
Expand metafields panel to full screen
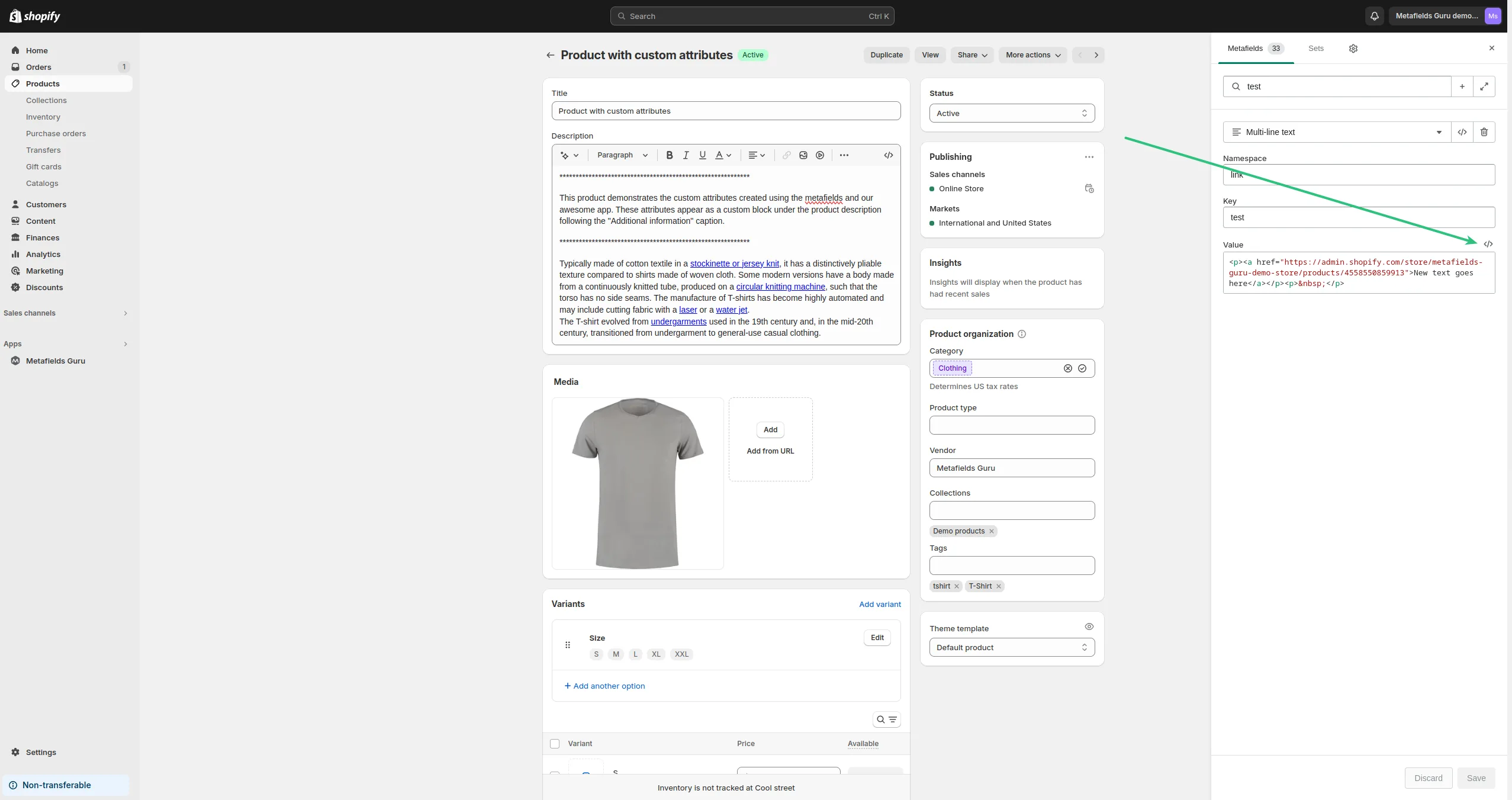(1484, 86)
